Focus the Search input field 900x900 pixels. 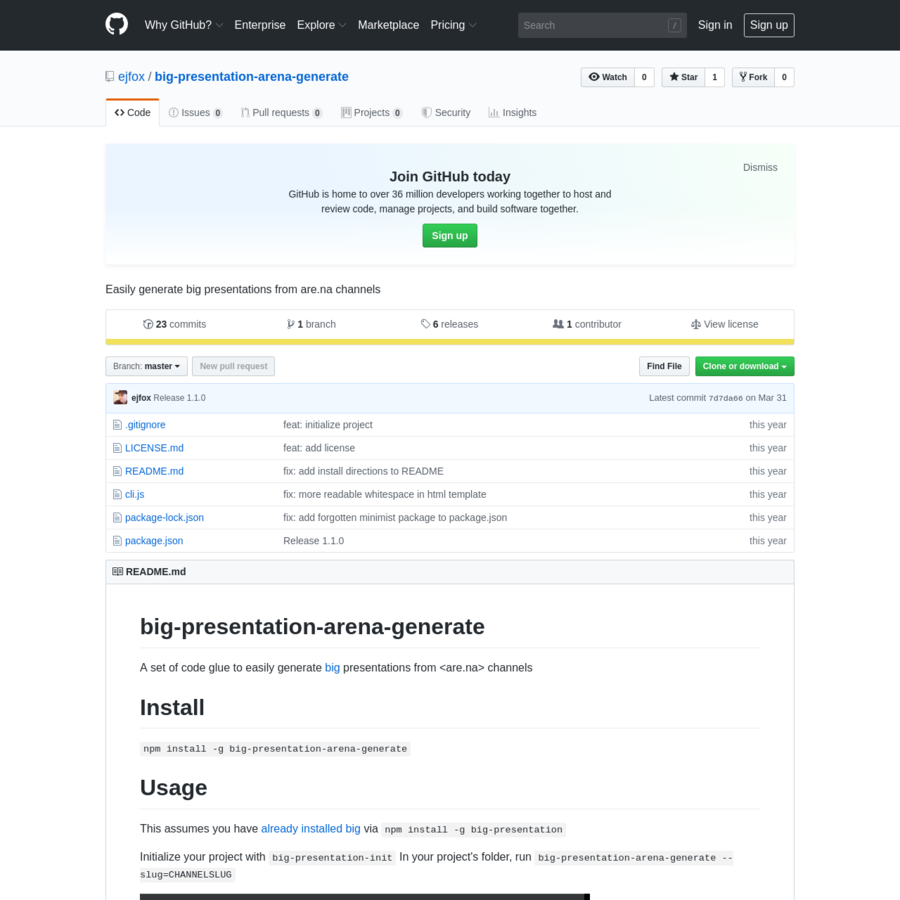(602, 25)
